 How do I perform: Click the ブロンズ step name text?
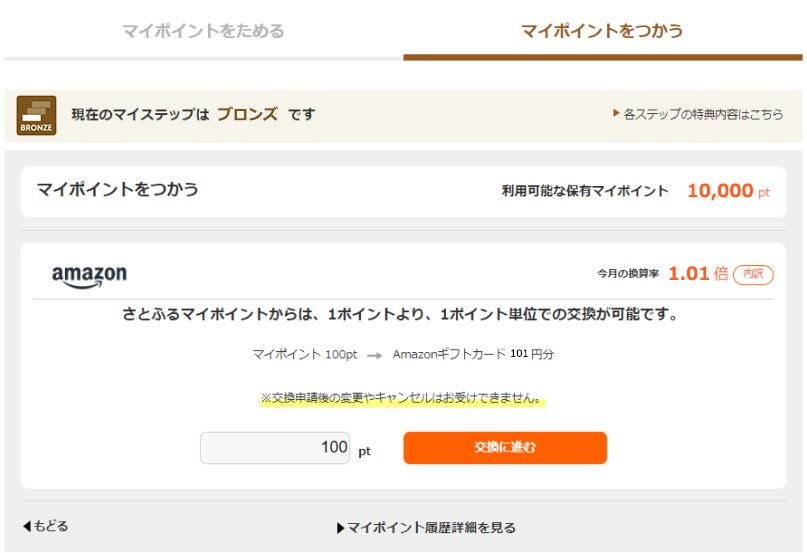247,114
